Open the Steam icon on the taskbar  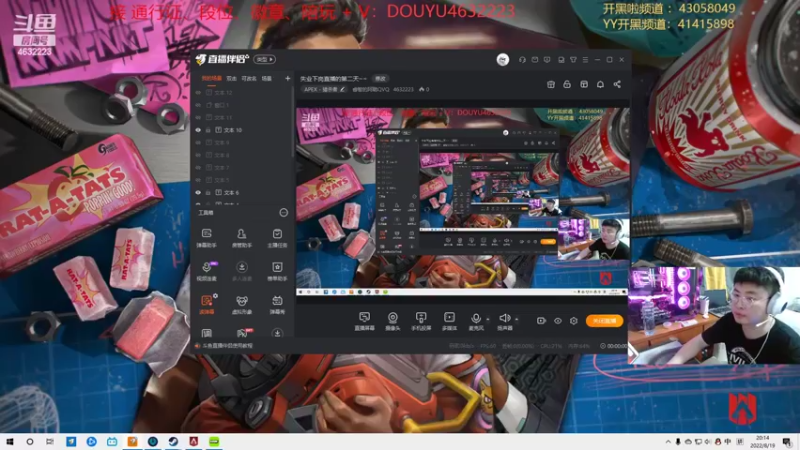173,442
